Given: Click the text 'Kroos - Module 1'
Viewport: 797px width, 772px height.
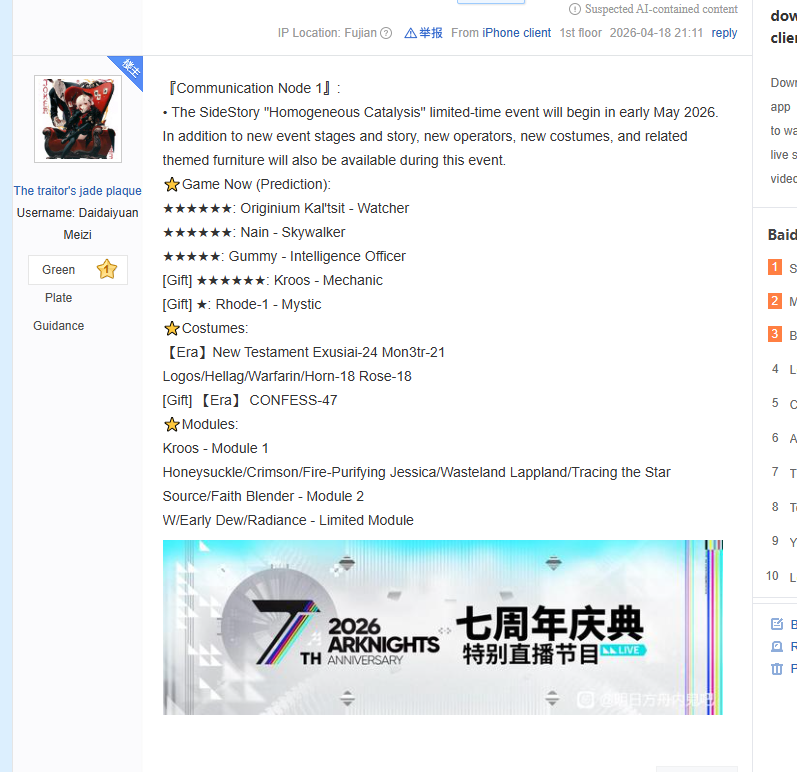Looking at the screenshot, I should coord(215,448).
